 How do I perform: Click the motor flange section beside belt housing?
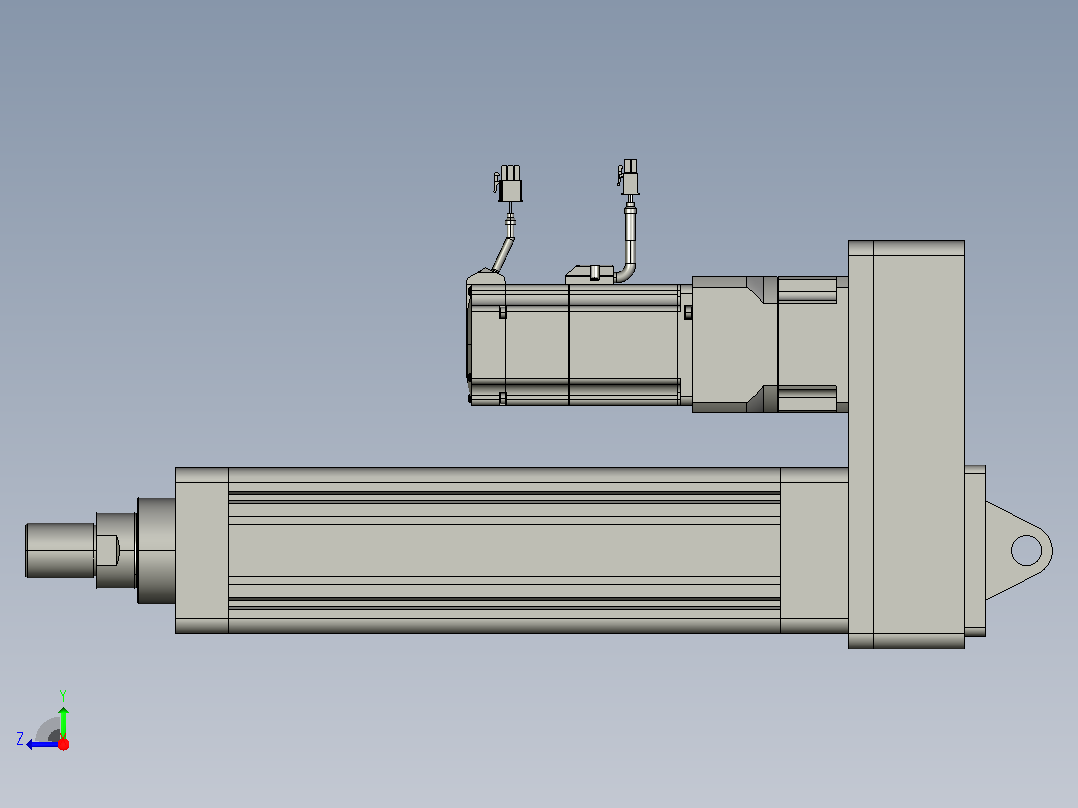point(813,344)
